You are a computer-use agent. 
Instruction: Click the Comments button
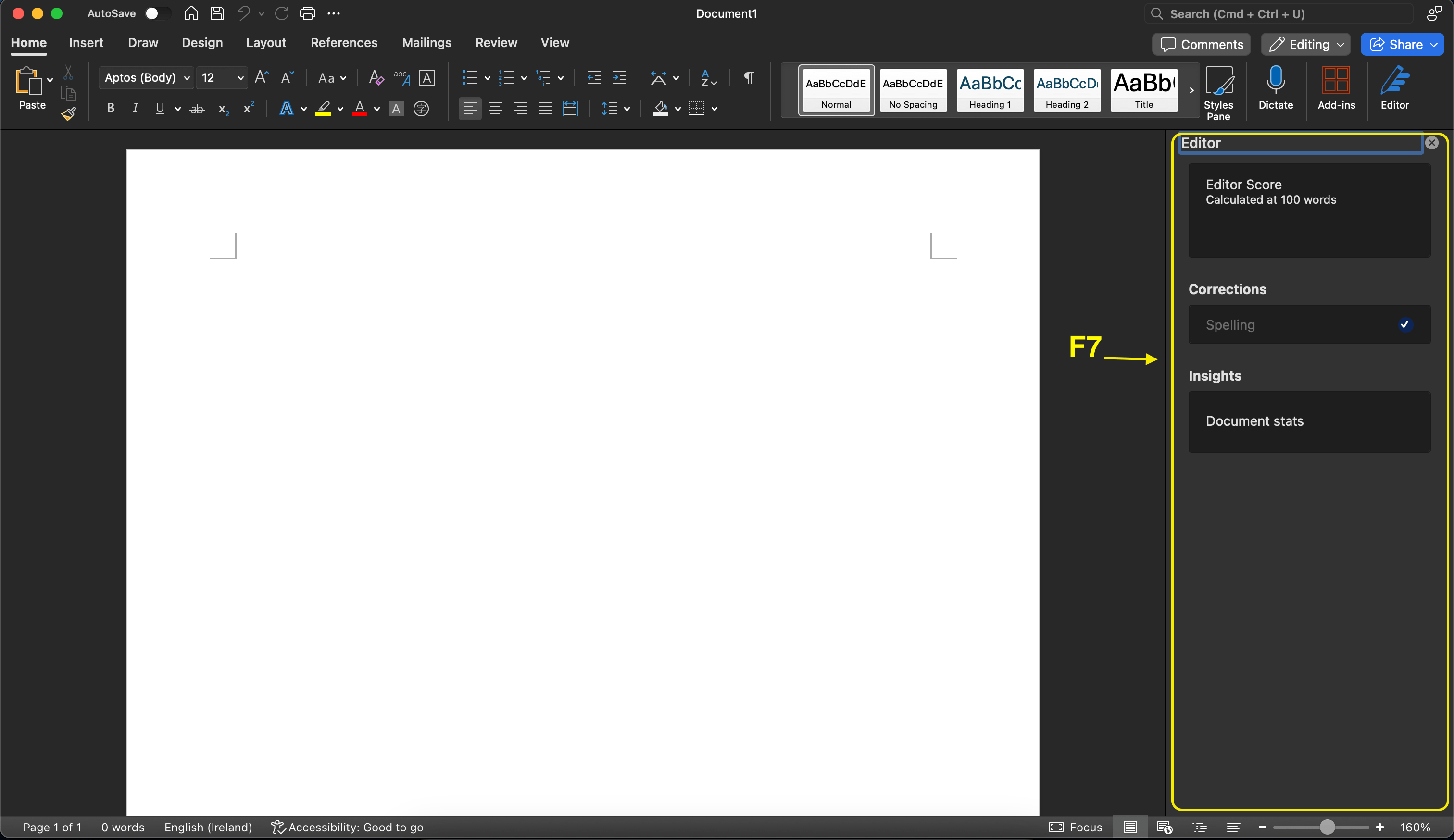(x=1201, y=44)
